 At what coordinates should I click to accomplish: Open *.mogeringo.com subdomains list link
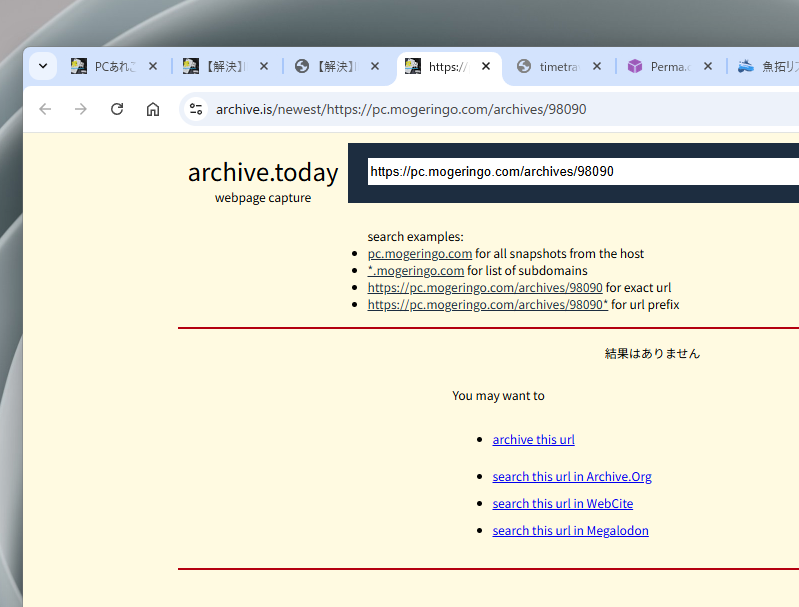[x=416, y=271]
